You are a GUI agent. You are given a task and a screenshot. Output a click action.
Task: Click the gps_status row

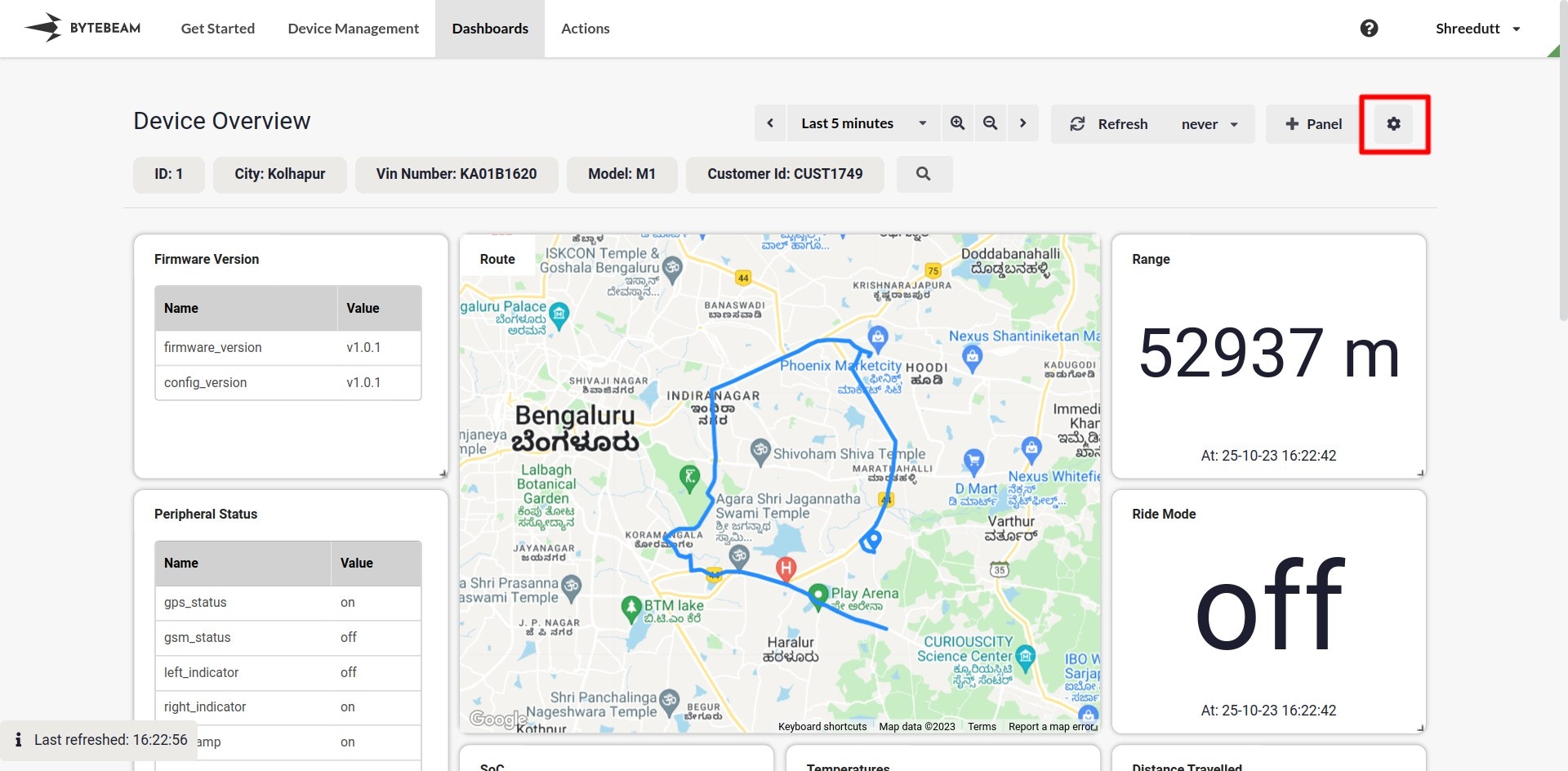288,603
